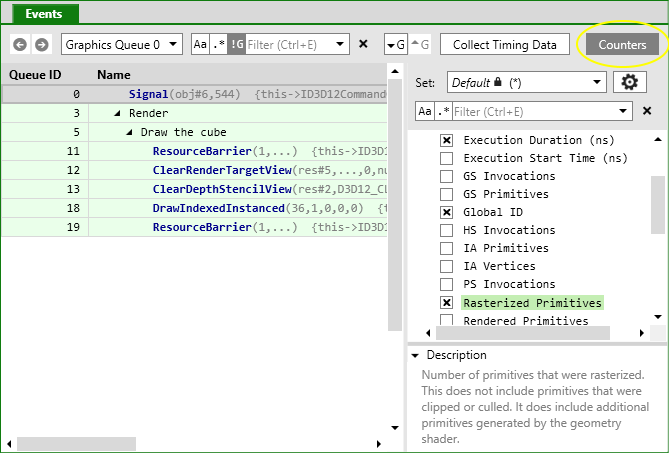Enable GS Invocations counter
Image resolution: width=669 pixels, height=453 pixels.
click(447, 177)
